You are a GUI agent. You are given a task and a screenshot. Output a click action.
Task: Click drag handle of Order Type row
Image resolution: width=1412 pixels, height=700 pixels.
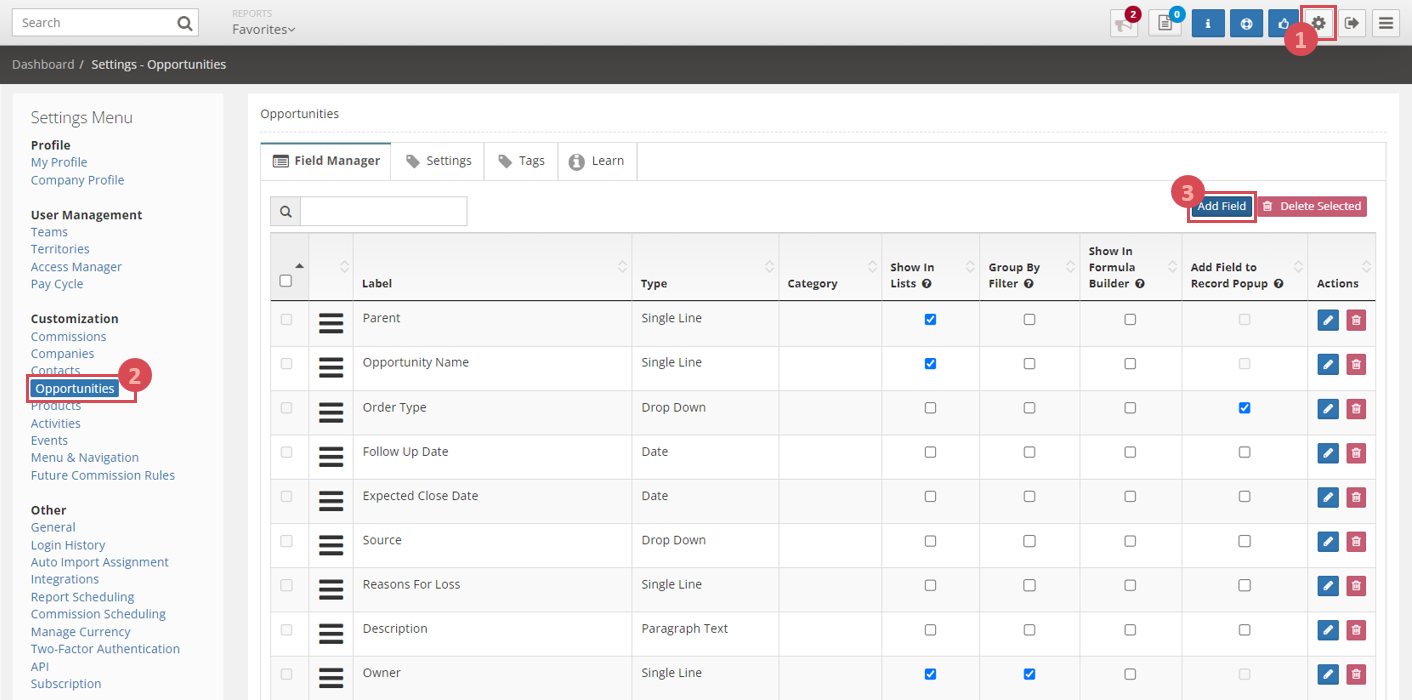331,412
